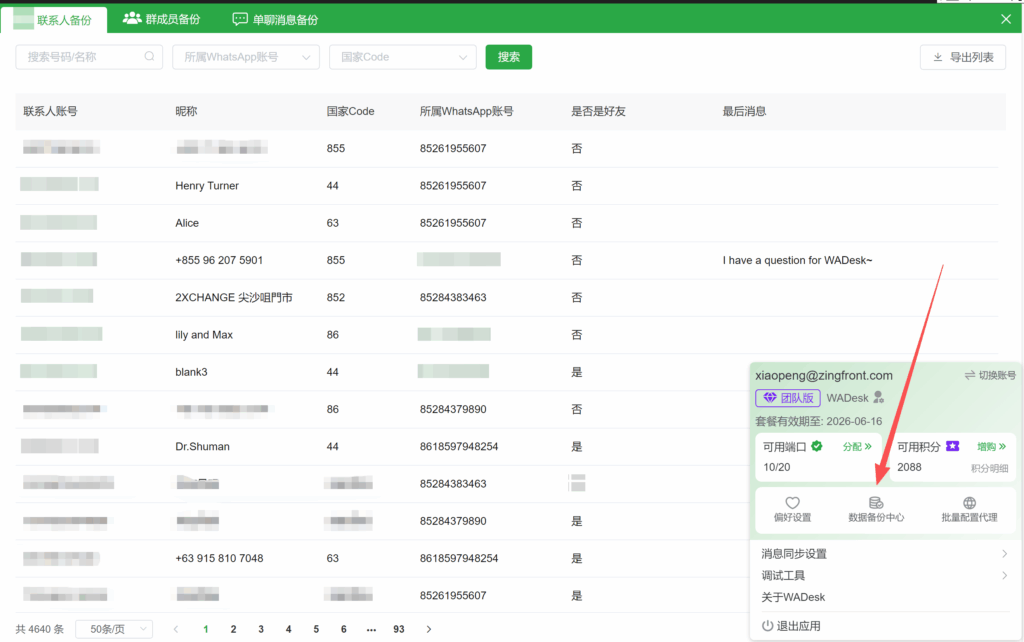This screenshot has height=642, width=1024.
Task: Click the green 搜索 button
Action: (508, 57)
